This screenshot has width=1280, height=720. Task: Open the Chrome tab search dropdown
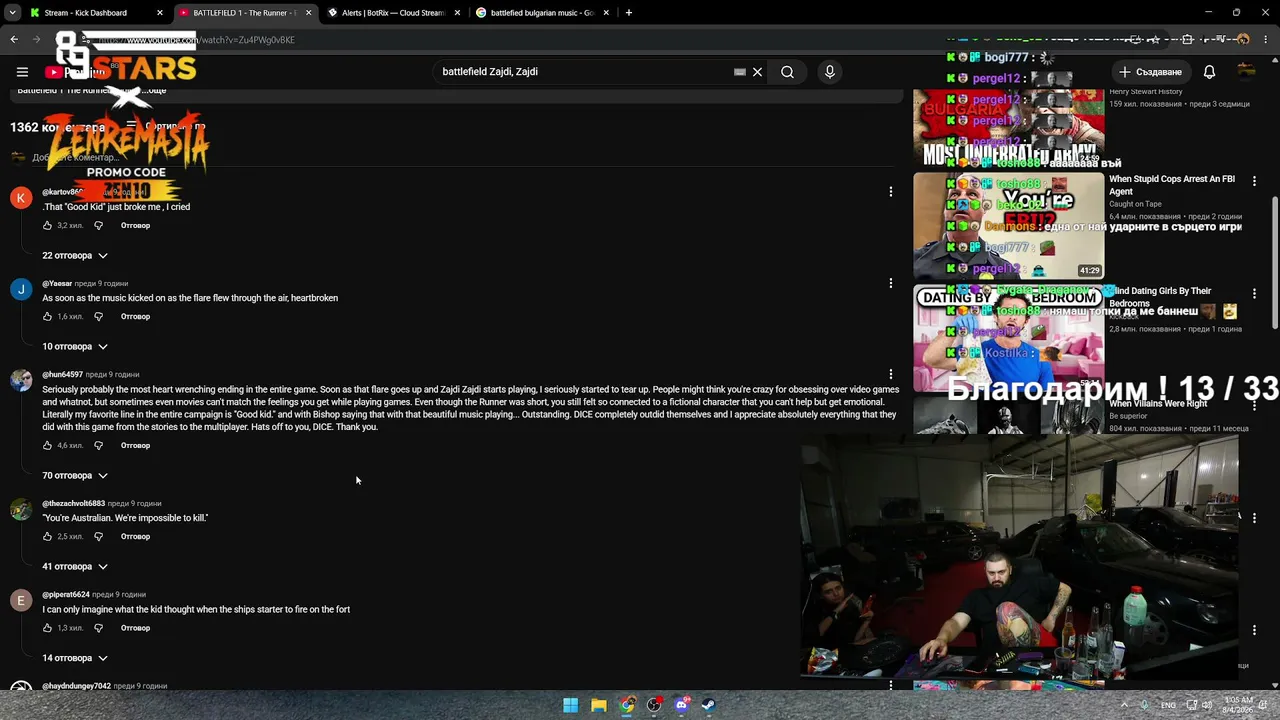click(x=12, y=13)
